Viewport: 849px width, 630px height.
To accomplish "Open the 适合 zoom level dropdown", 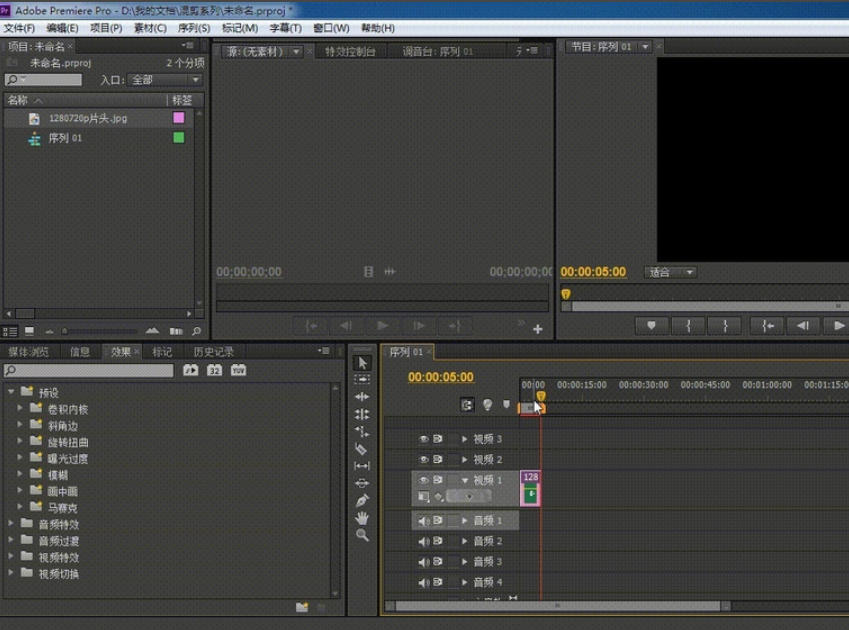I will point(670,272).
